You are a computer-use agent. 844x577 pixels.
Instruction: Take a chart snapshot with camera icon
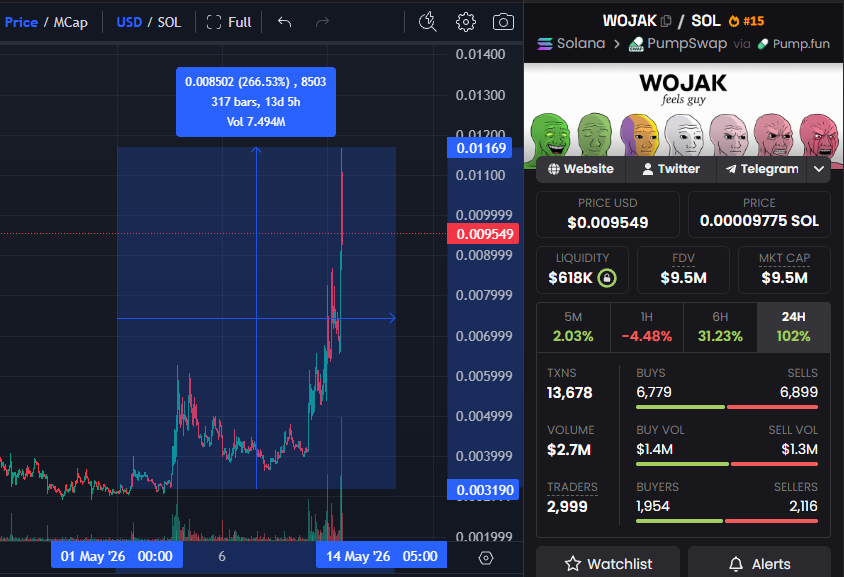point(503,22)
